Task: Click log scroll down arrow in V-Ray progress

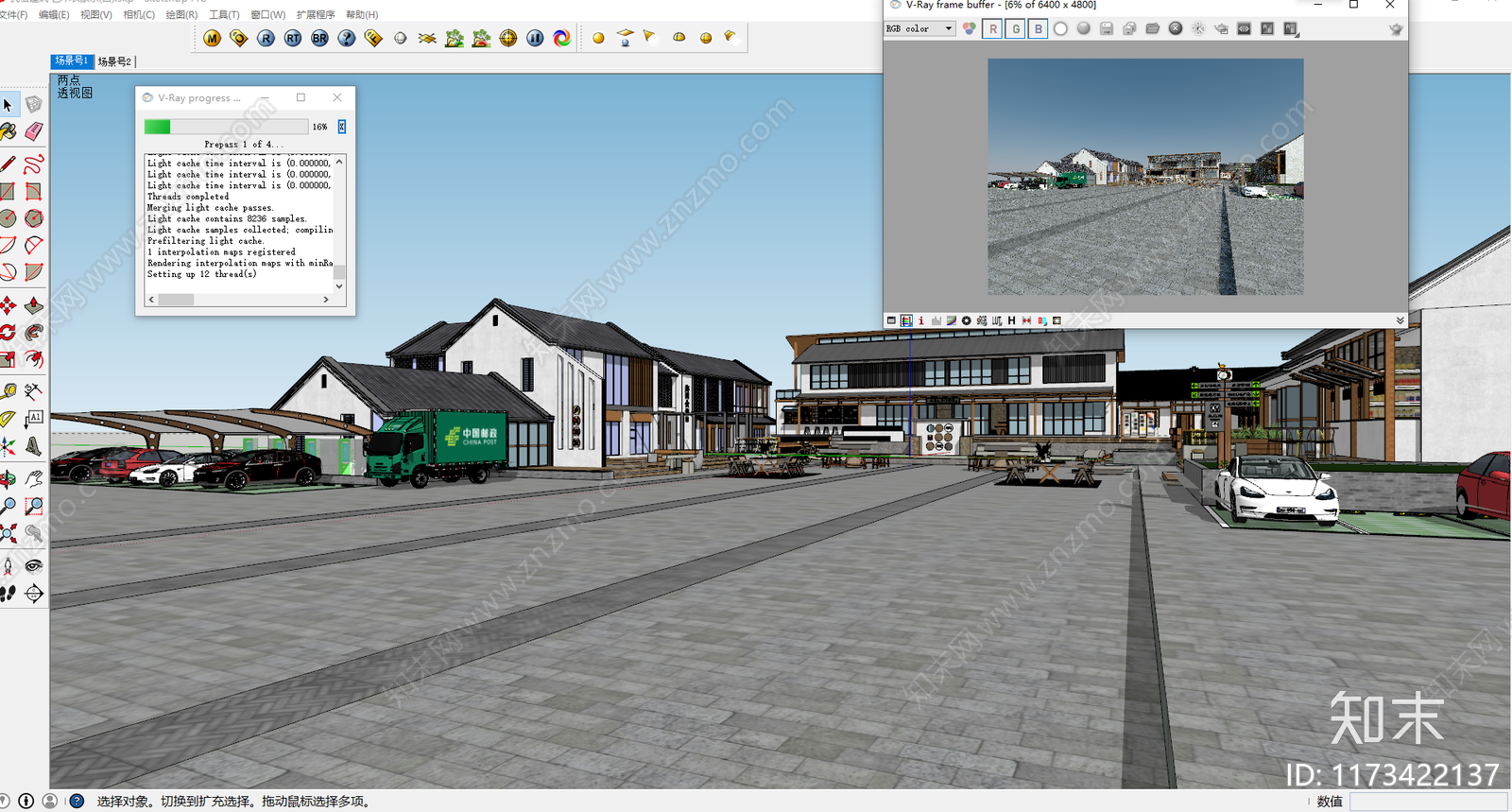Action: [x=339, y=285]
